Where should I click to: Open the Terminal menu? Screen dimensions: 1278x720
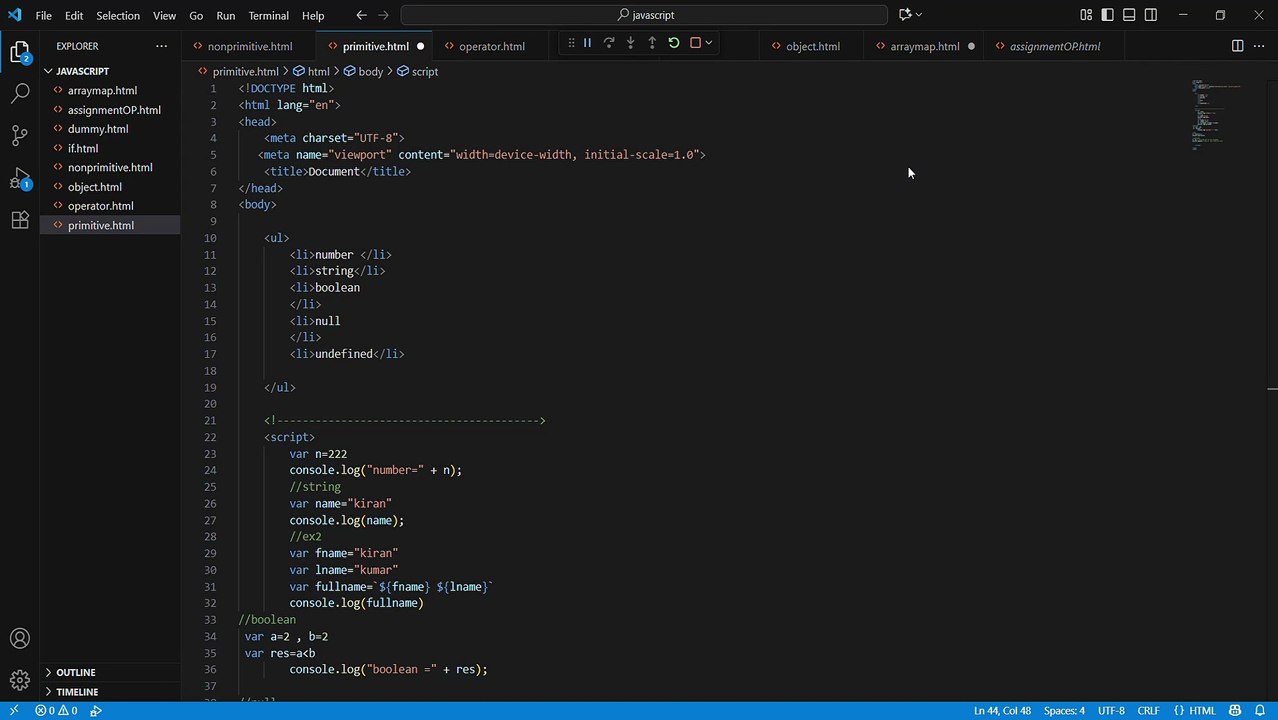click(x=268, y=16)
